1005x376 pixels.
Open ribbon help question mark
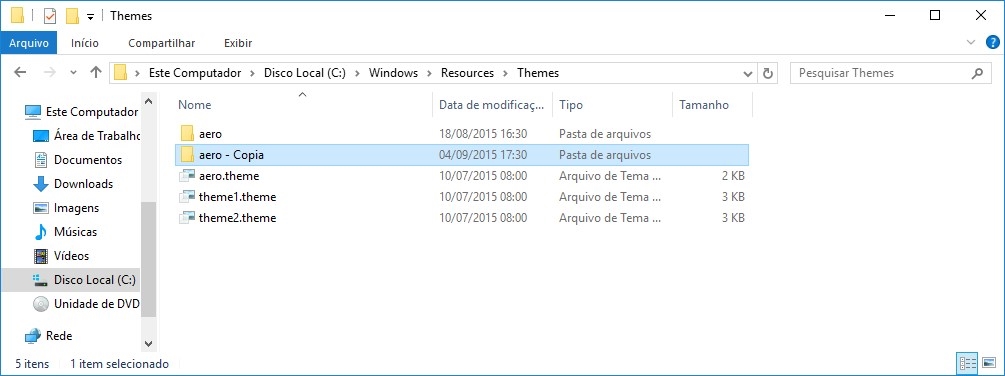[x=992, y=42]
